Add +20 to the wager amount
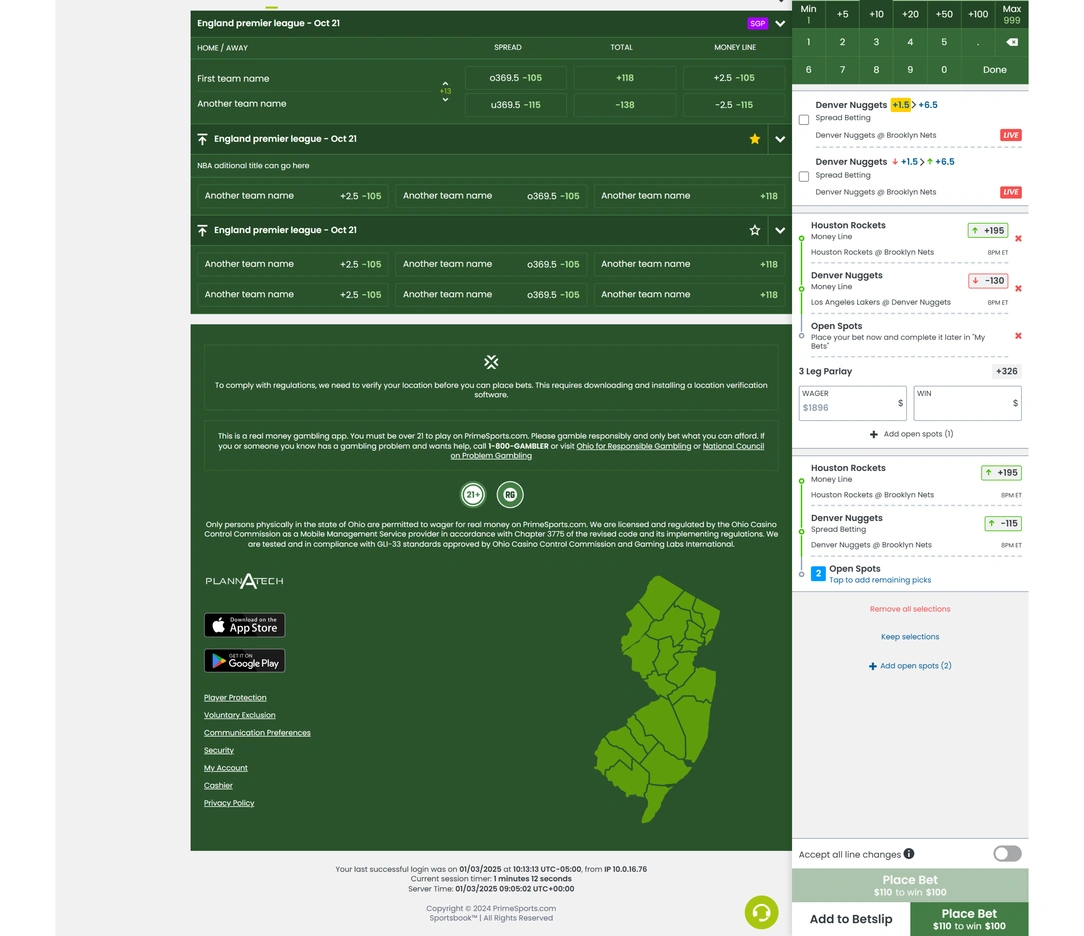 point(910,14)
